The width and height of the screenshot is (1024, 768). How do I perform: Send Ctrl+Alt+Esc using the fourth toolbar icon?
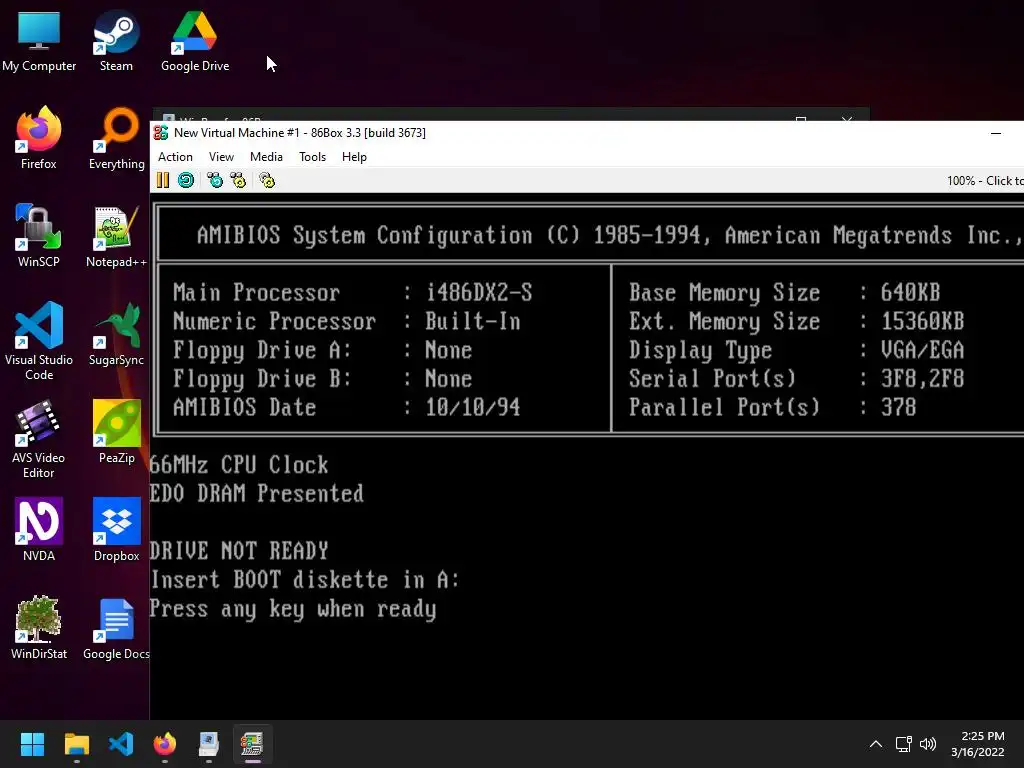click(x=238, y=180)
